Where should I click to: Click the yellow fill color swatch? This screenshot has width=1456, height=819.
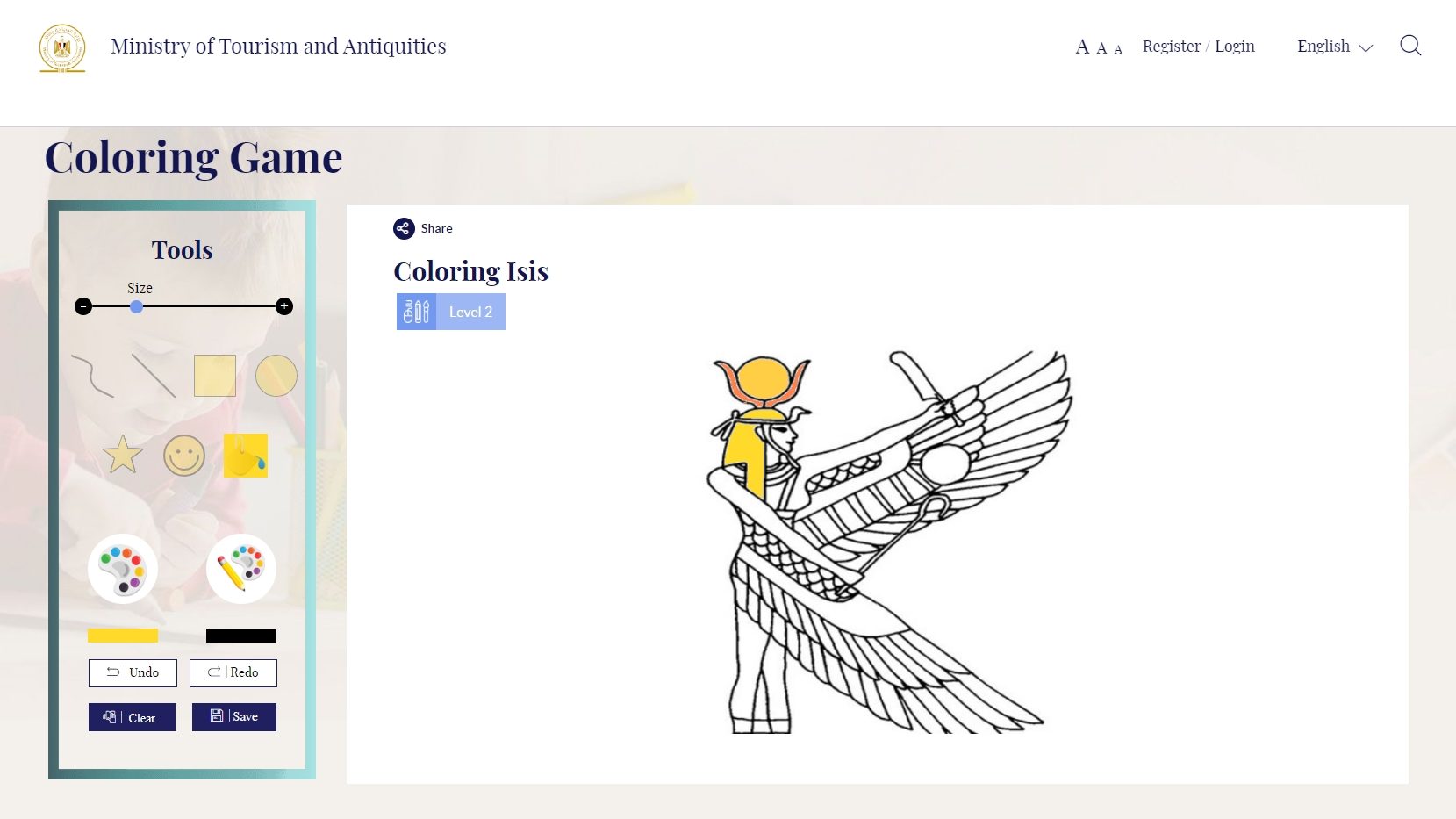(x=123, y=636)
